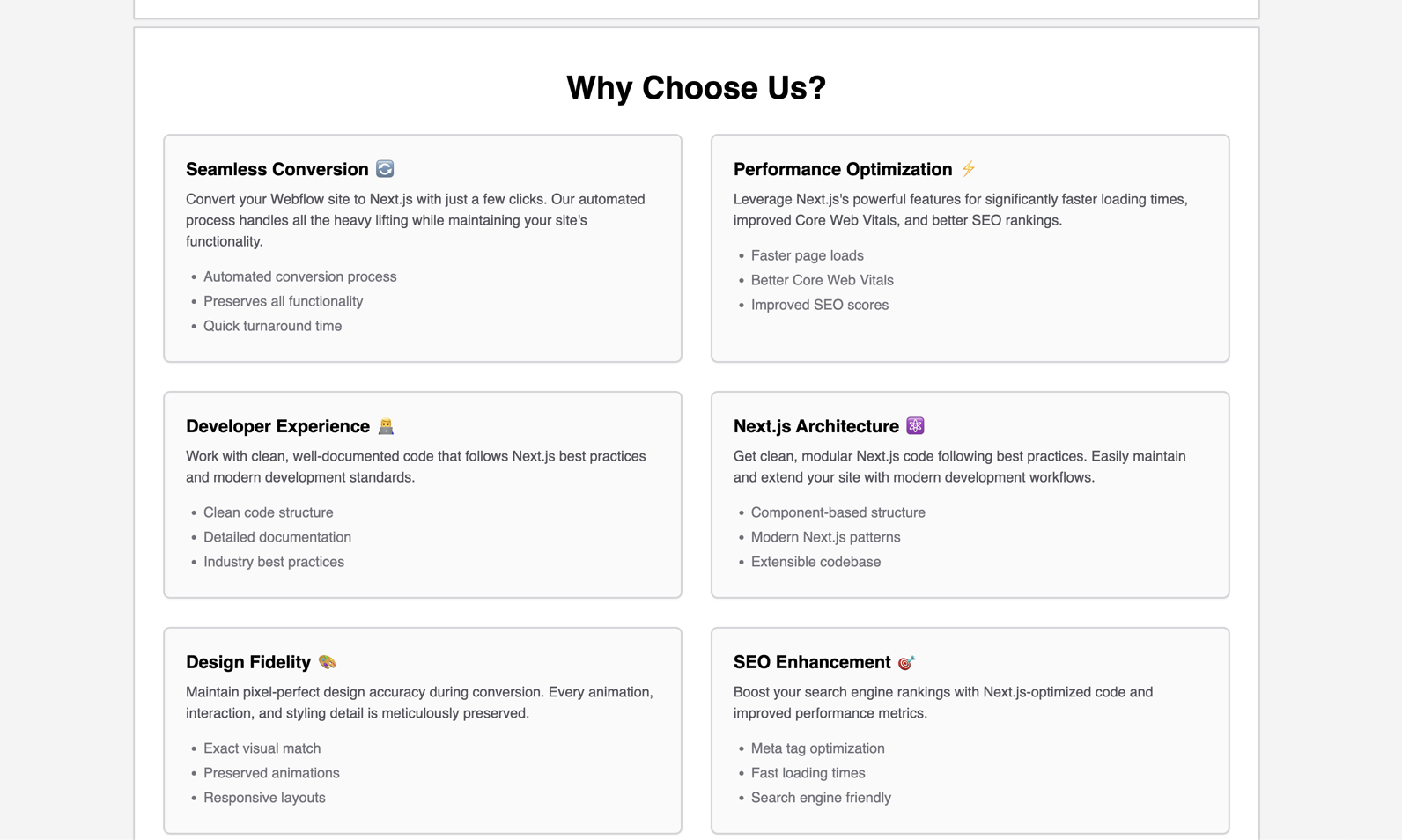Click the Performance Optimization card title
1402x840 pixels.
(x=843, y=169)
